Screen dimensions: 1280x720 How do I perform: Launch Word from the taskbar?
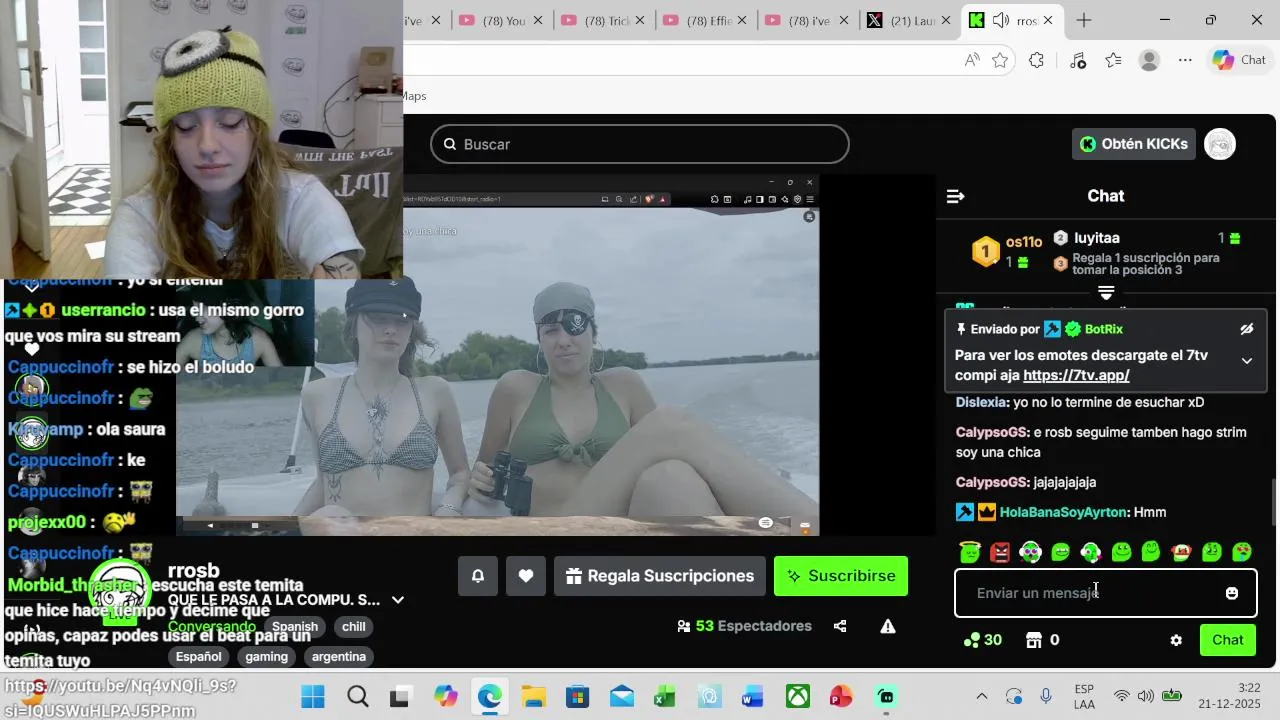pyautogui.click(x=753, y=696)
